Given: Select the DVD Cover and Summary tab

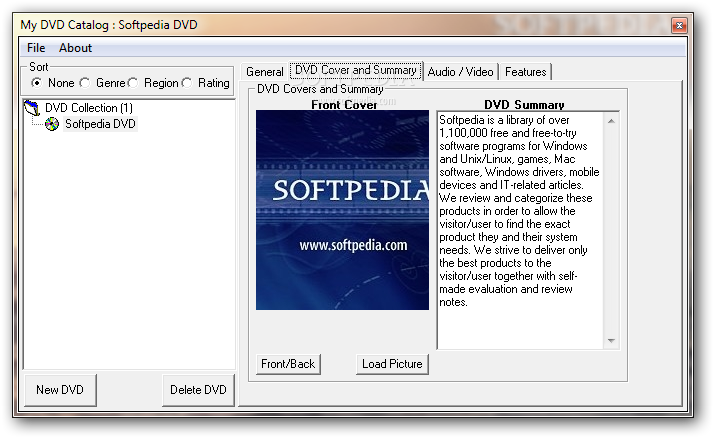Looking at the screenshot, I should tap(356, 70).
